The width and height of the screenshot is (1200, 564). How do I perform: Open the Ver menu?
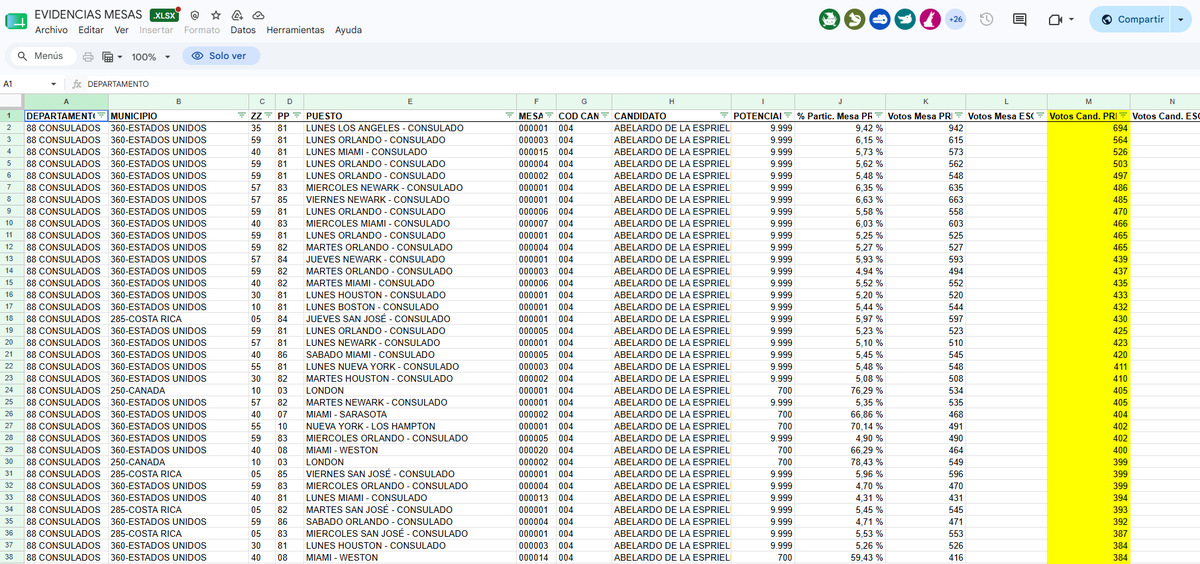tap(121, 30)
